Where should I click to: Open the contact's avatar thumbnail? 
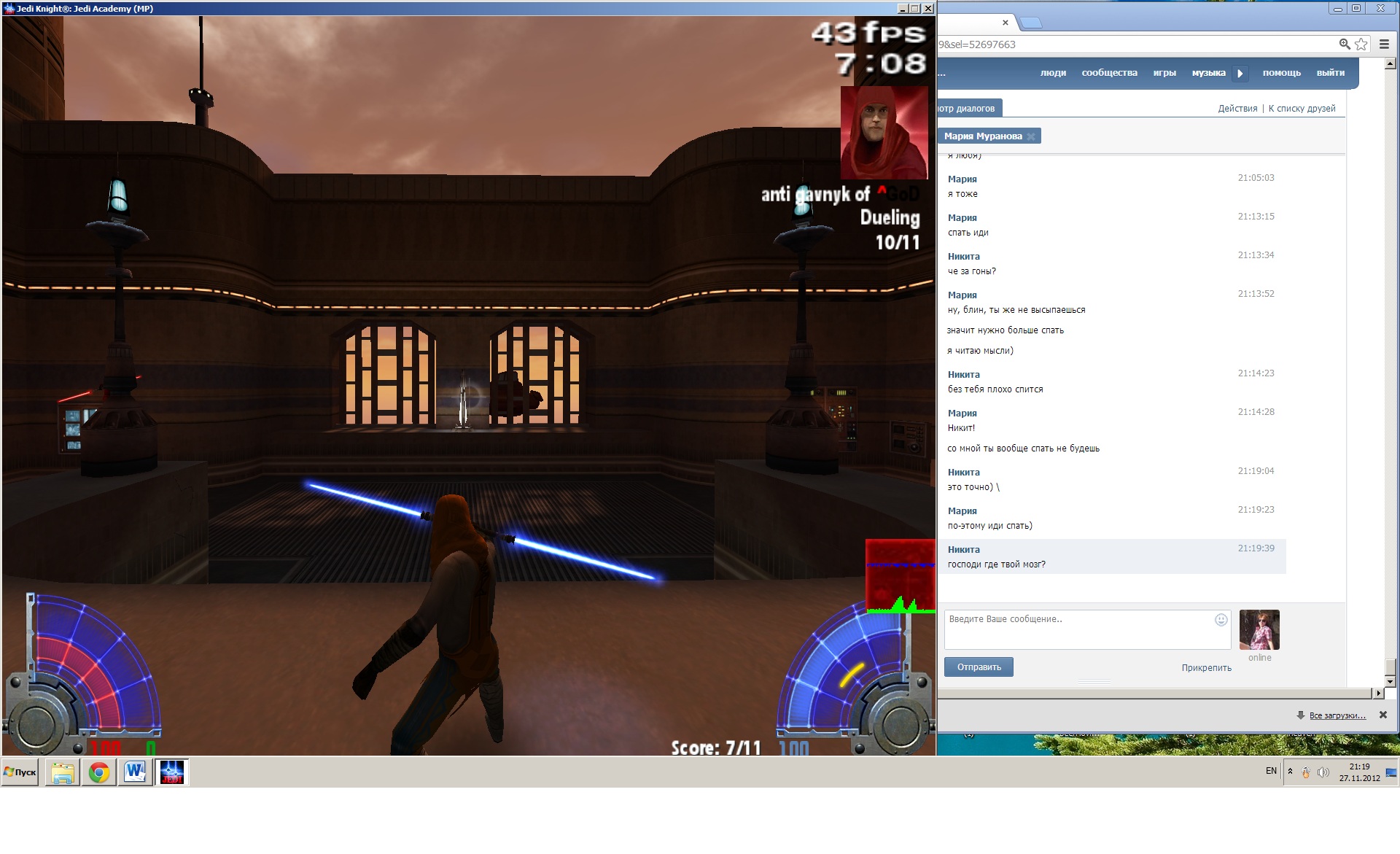(1259, 630)
